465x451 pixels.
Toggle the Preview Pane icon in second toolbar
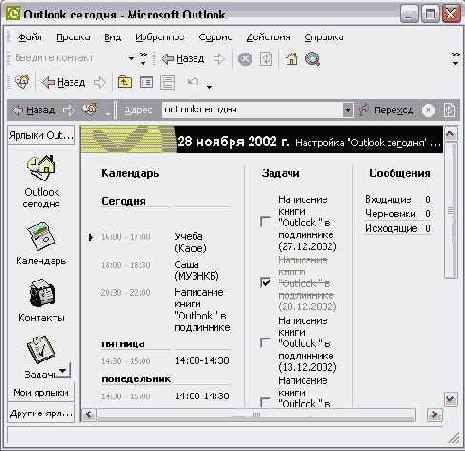(167, 82)
